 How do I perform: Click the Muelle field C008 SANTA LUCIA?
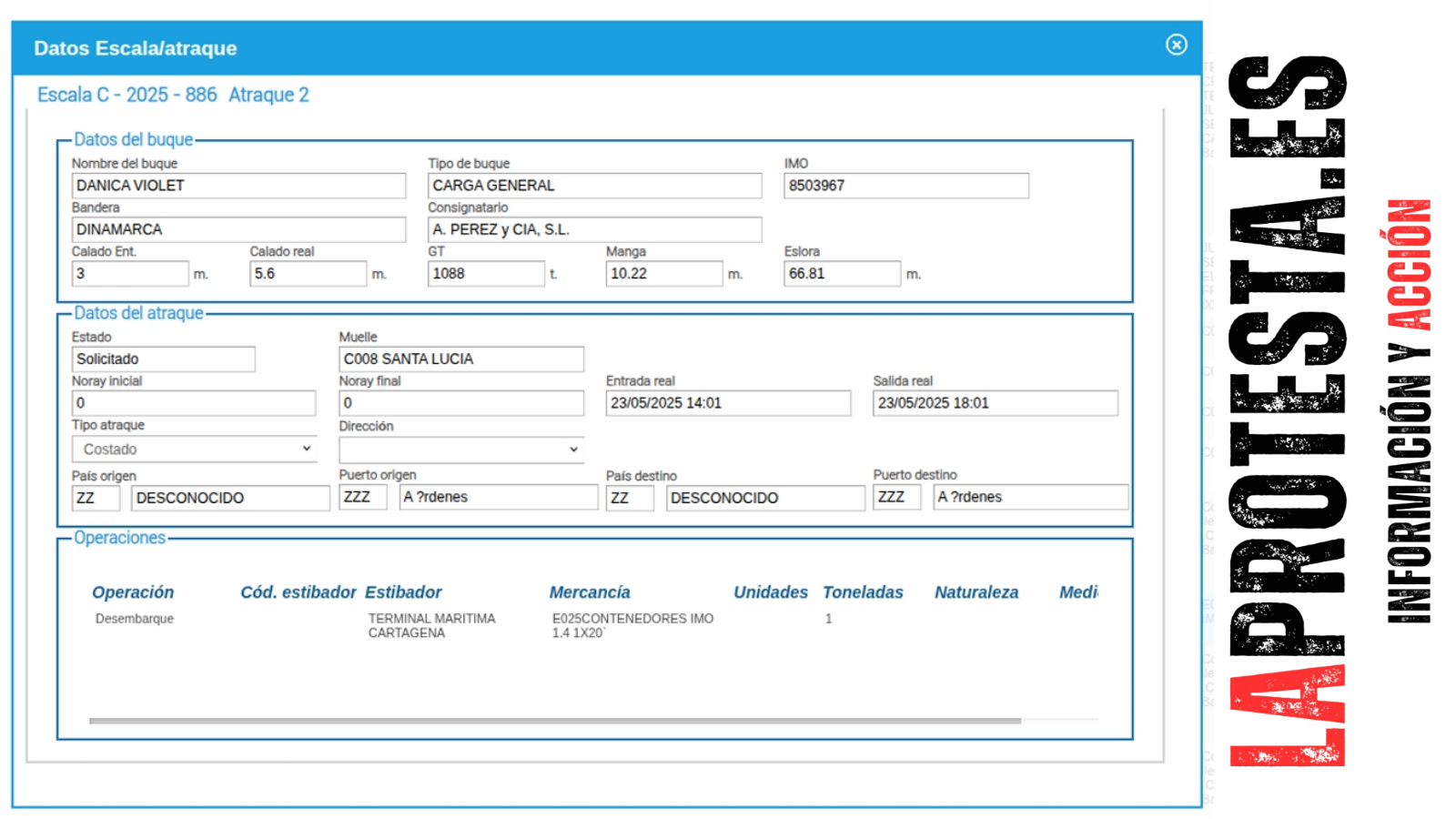click(x=461, y=359)
